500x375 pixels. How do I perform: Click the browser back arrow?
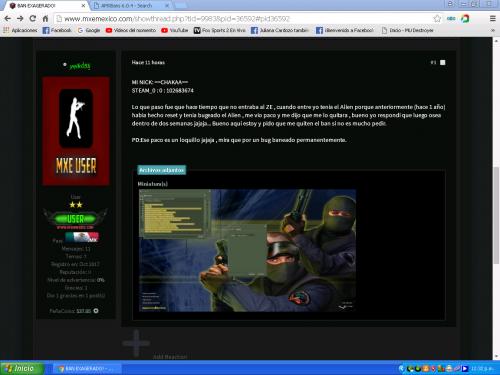(x=7, y=19)
